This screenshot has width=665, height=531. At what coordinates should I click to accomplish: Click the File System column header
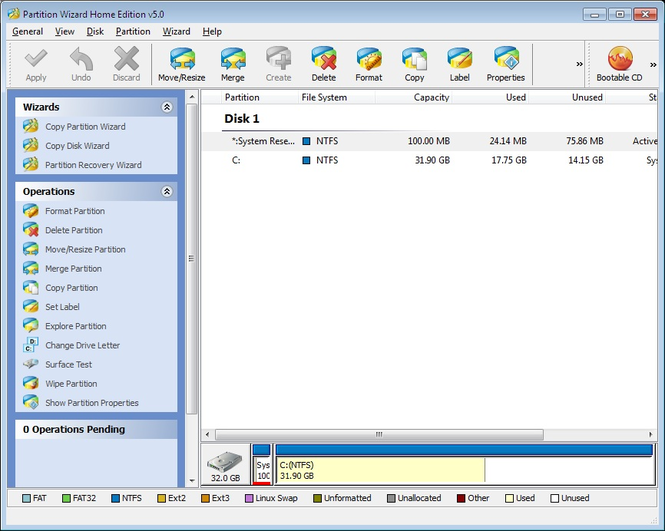pos(337,97)
